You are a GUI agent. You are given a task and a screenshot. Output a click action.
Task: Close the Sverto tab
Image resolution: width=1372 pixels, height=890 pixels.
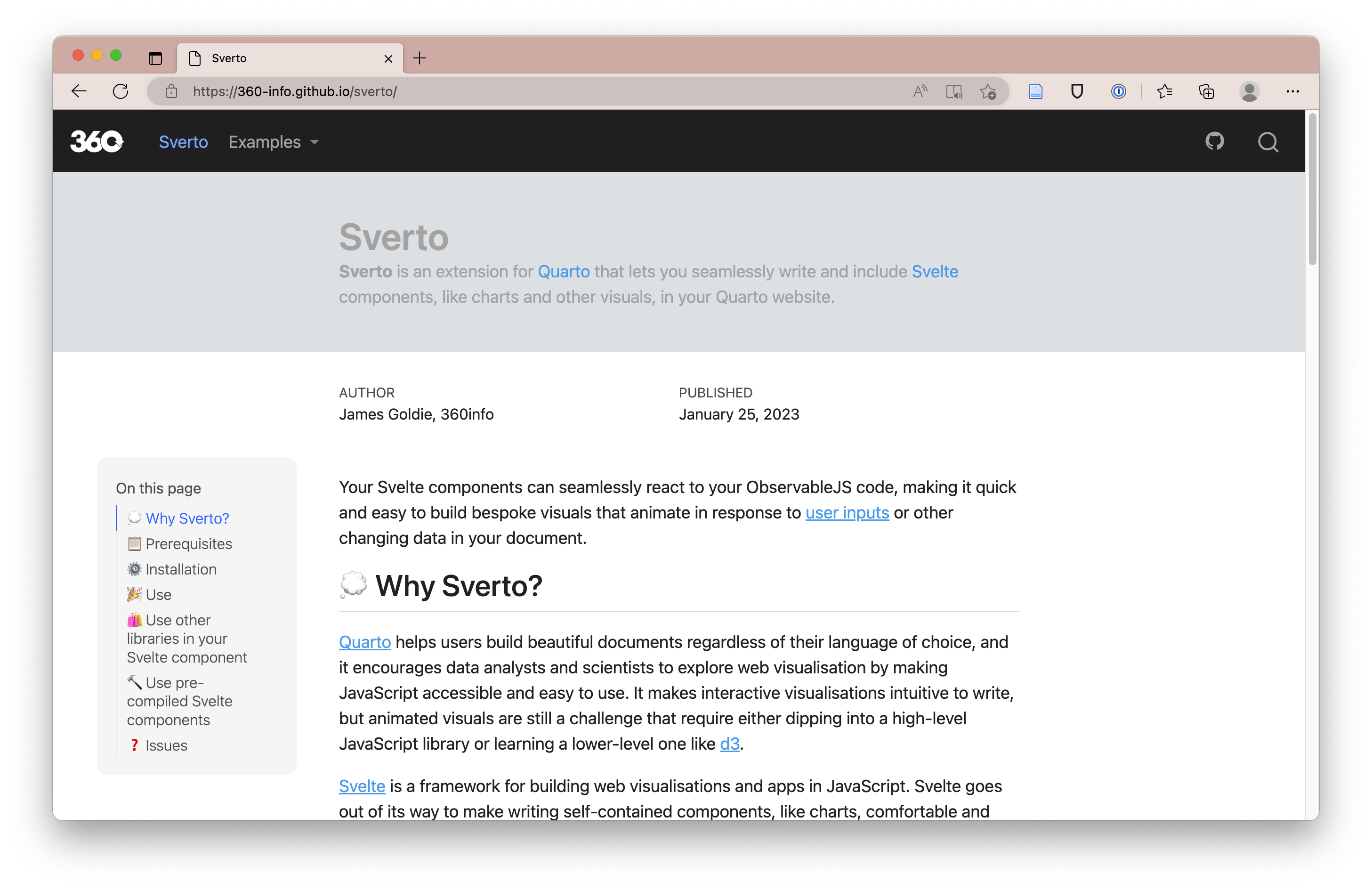(x=388, y=58)
